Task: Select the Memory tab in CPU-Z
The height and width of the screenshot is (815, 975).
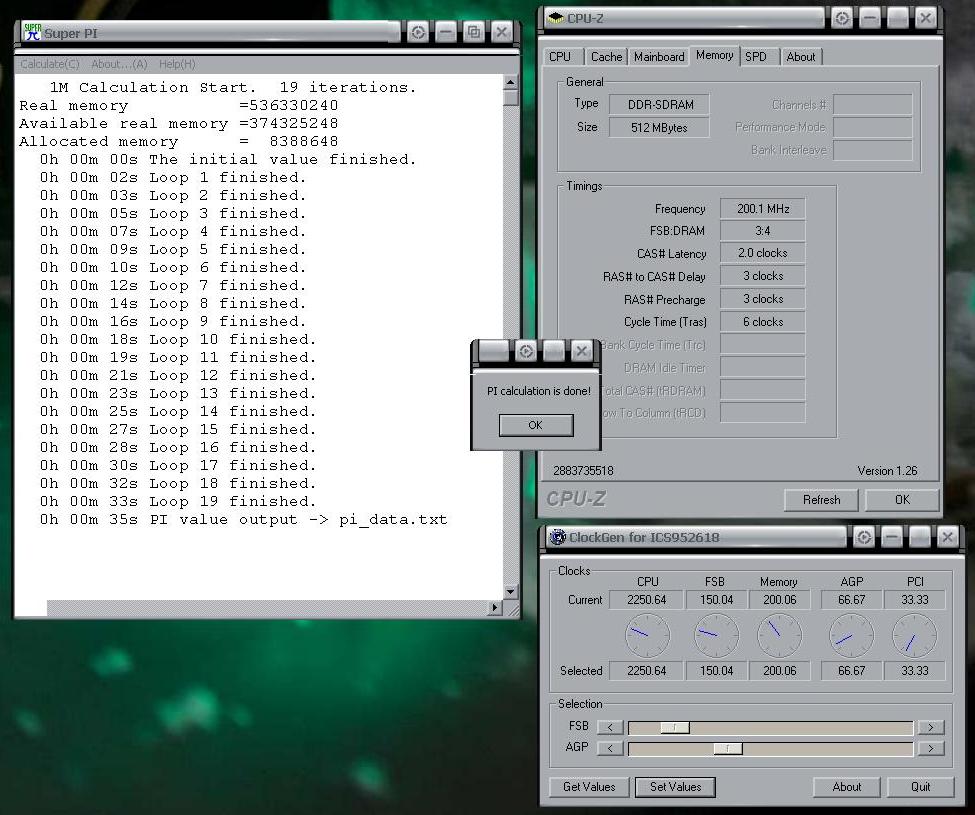Action: pos(714,55)
